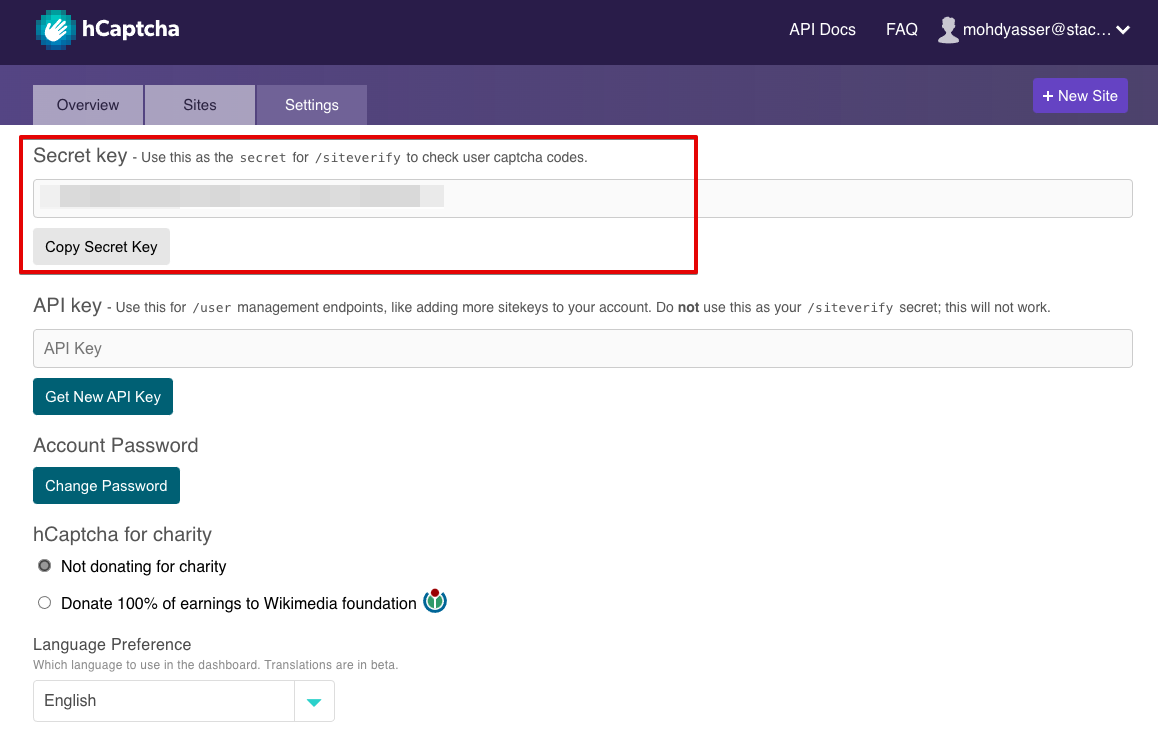The height and width of the screenshot is (749, 1158).
Task: Open the language dropdown arrow
Action: click(x=314, y=701)
